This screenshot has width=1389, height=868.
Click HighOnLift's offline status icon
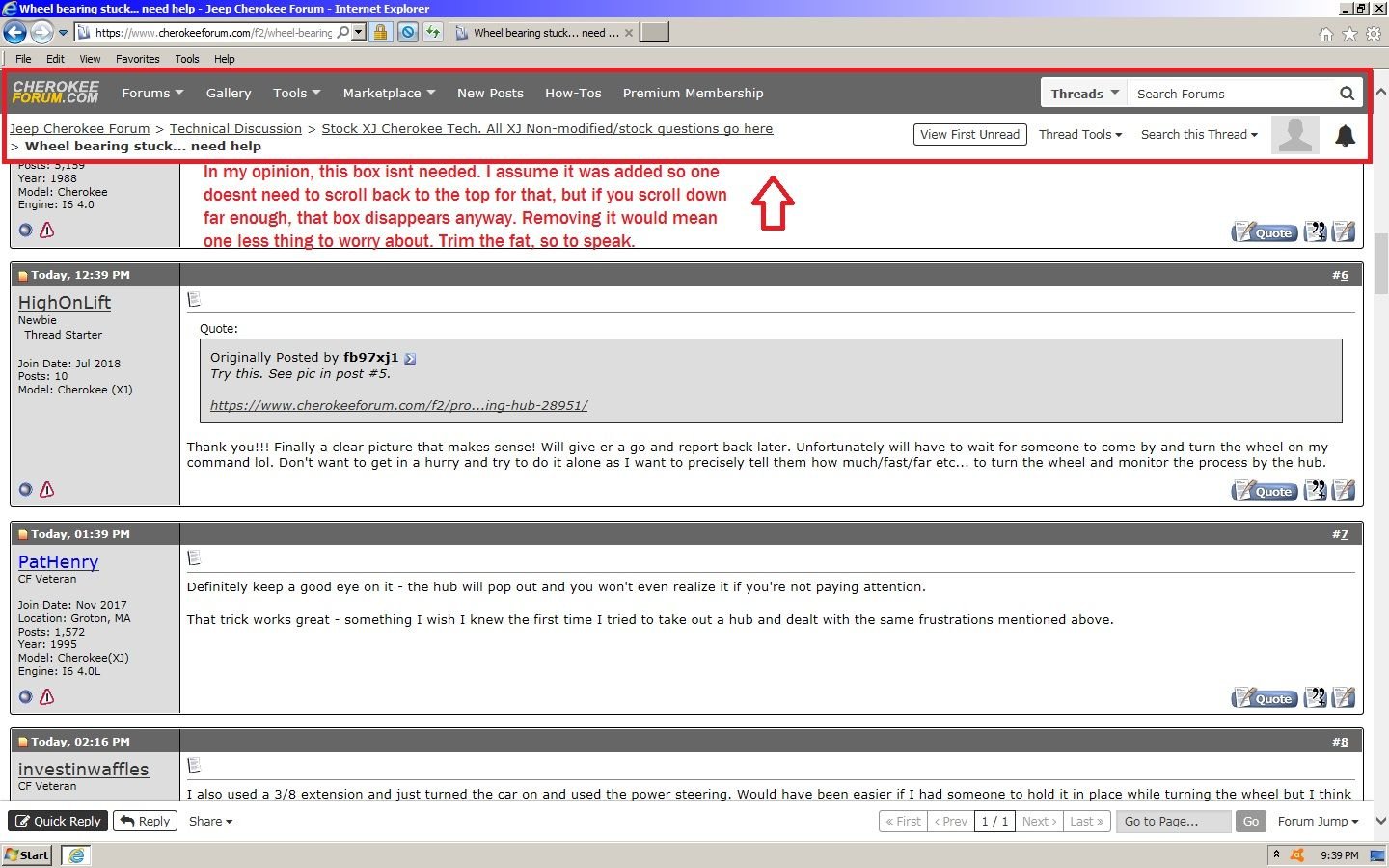coord(26,490)
